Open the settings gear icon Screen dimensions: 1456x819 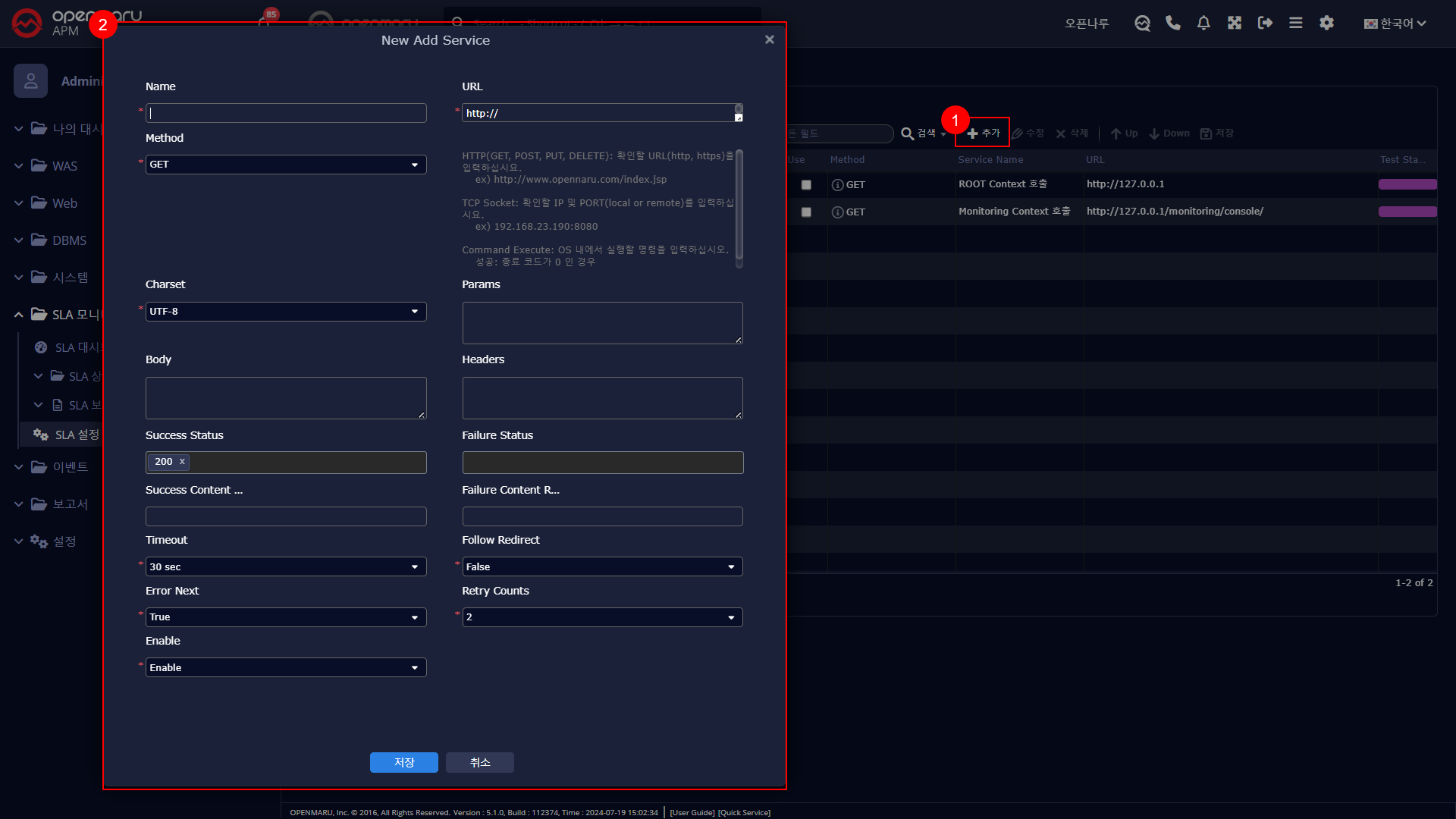click(x=1326, y=23)
